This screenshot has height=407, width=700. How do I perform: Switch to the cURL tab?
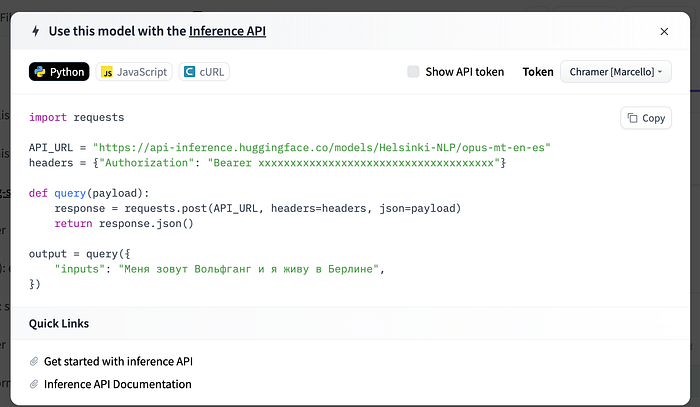204,72
